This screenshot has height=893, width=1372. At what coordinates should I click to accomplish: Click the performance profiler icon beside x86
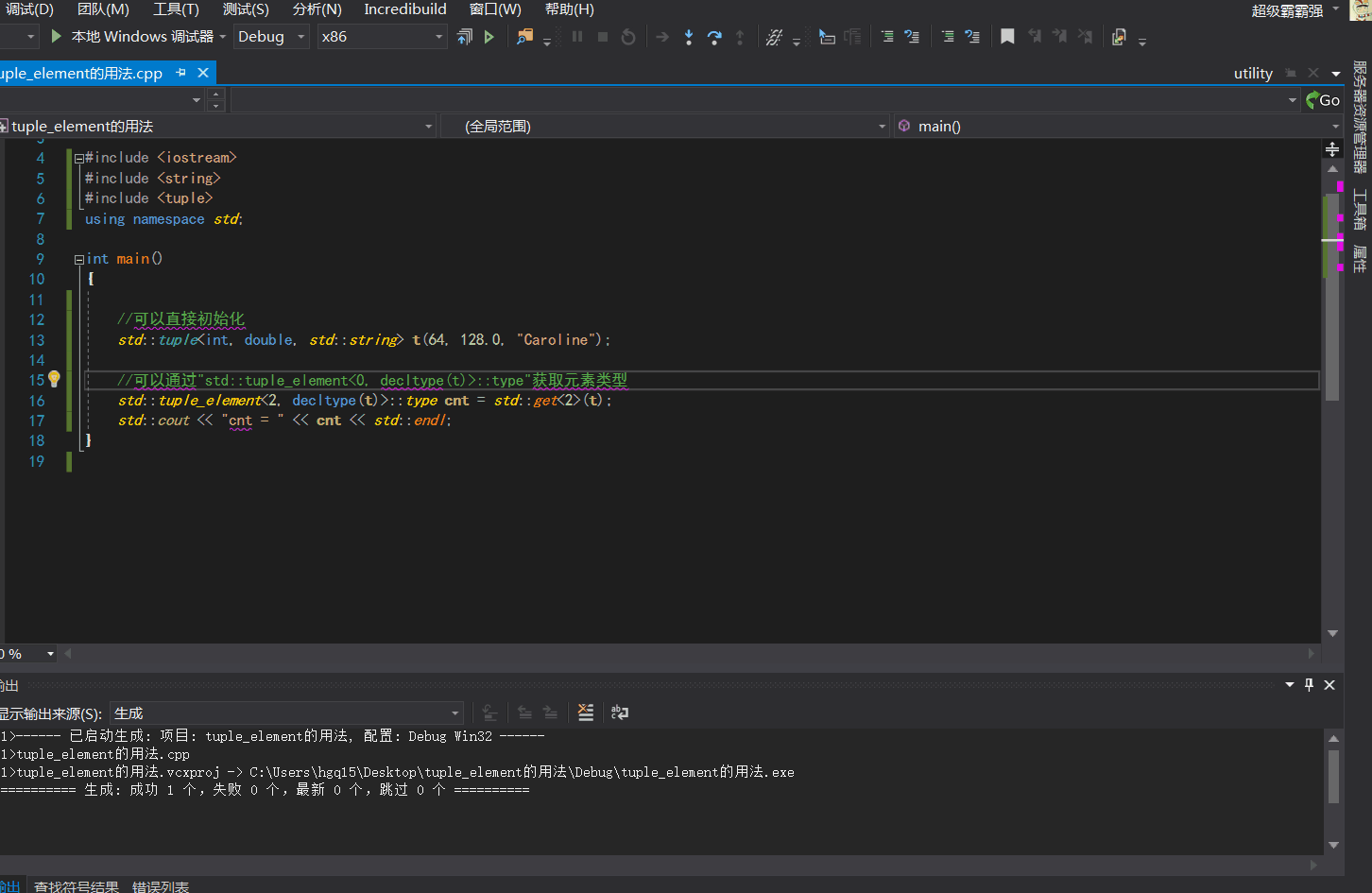(x=464, y=37)
